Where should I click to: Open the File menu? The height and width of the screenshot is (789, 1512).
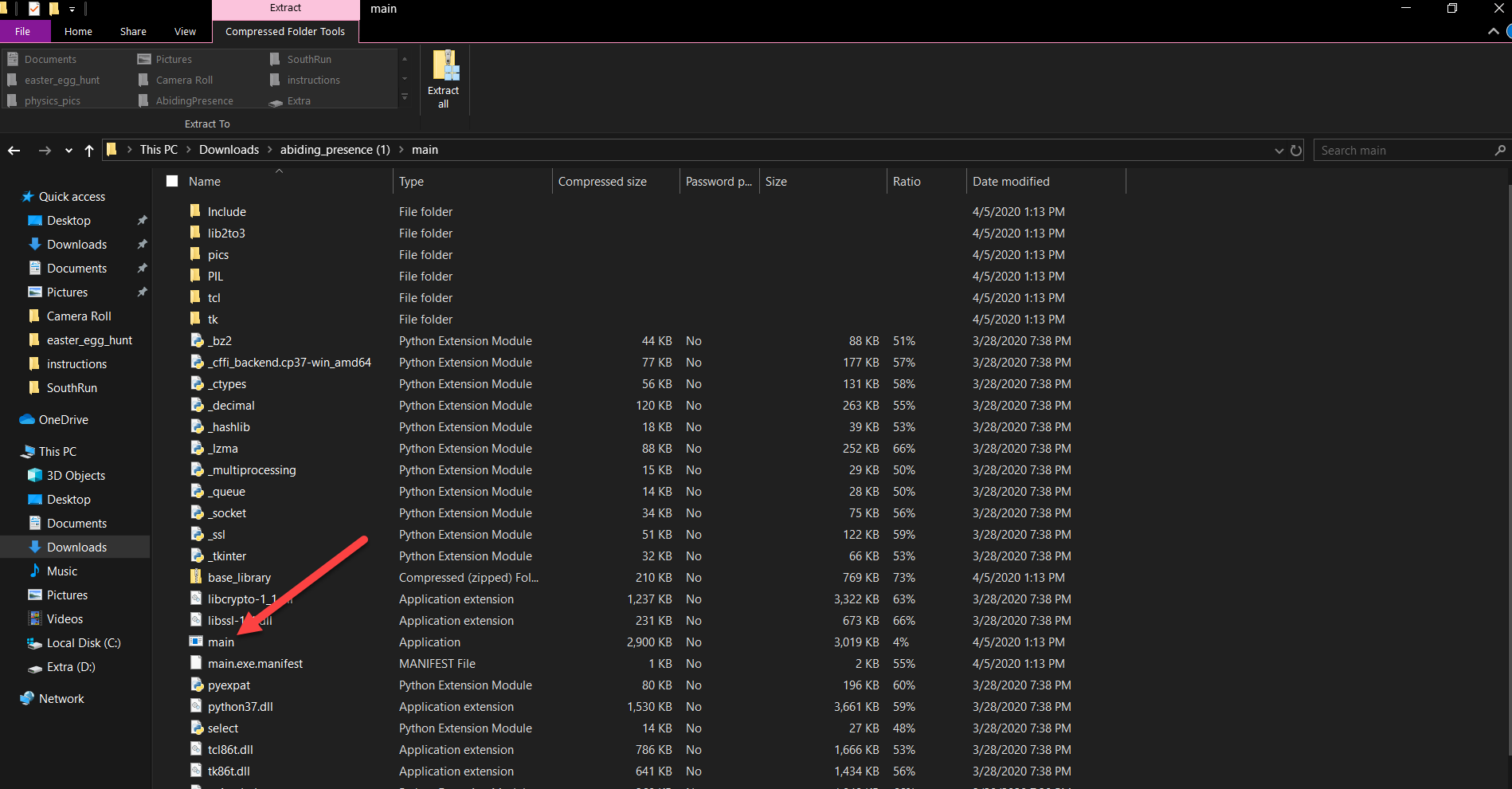[23, 32]
